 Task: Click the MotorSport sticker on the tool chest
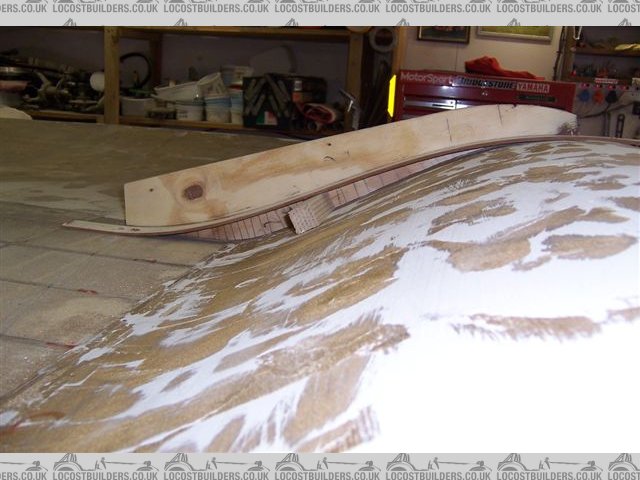pos(426,77)
